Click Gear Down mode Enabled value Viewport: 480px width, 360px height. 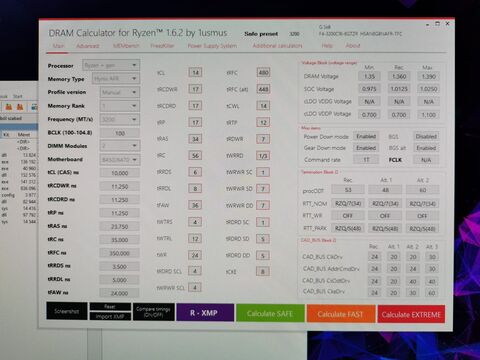click(366, 148)
